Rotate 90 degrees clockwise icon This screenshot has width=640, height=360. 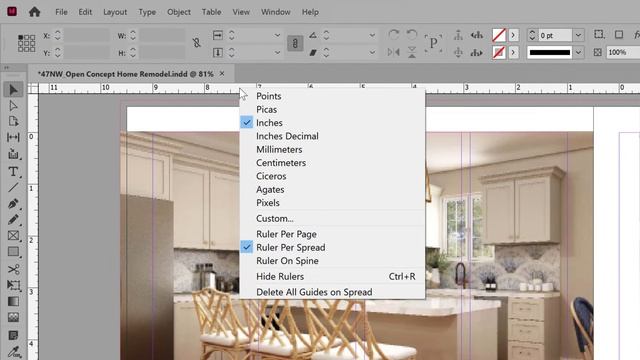(393, 35)
